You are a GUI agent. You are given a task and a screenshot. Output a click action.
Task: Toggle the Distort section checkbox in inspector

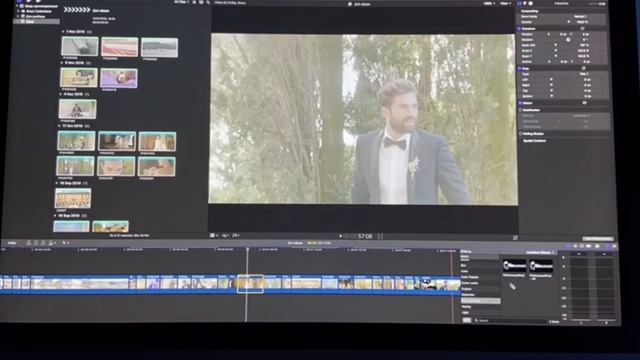(x=520, y=103)
